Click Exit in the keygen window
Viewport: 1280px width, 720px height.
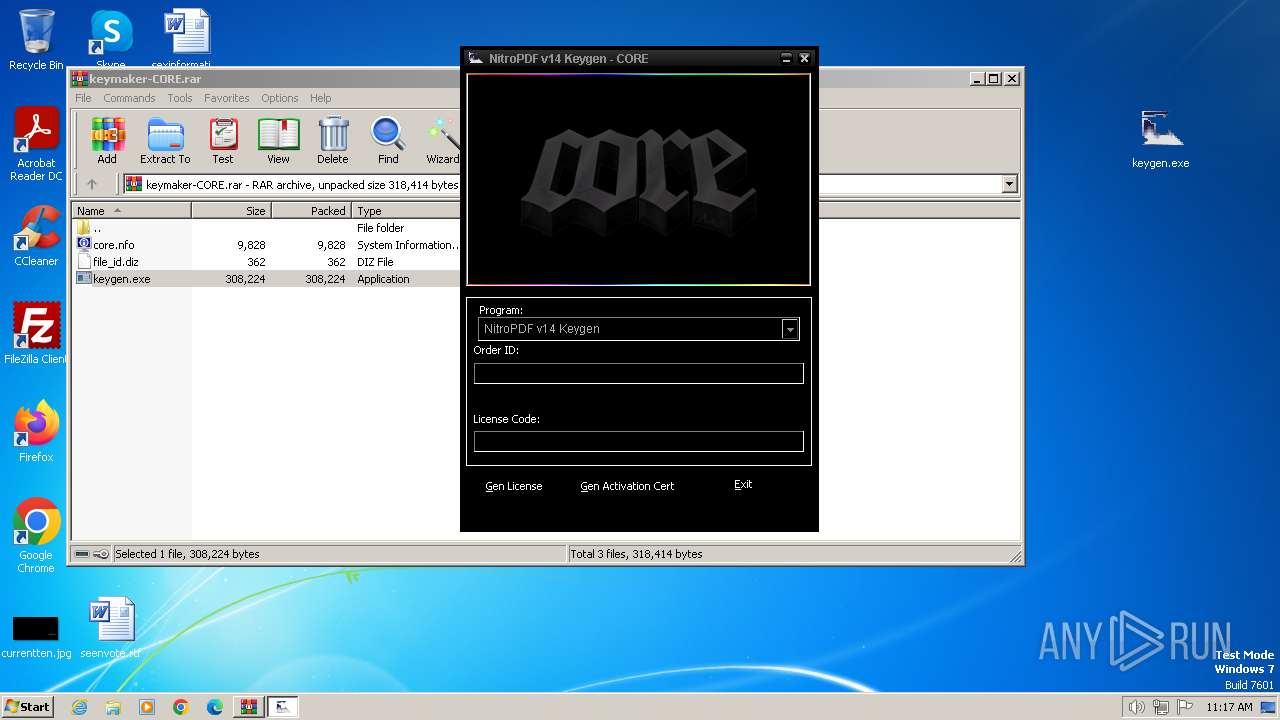pos(743,484)
